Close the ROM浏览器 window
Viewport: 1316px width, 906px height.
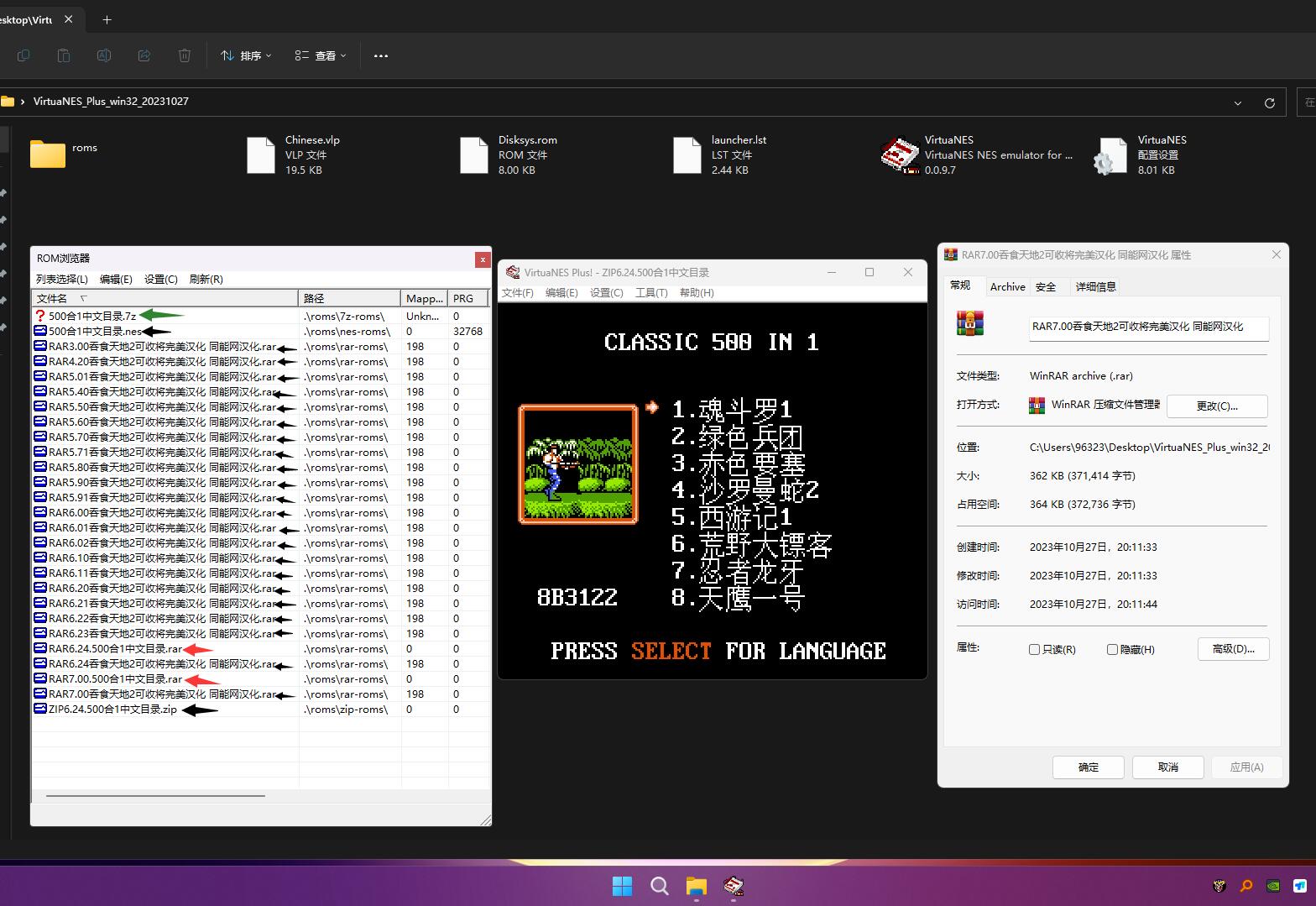tap(483, 259)
